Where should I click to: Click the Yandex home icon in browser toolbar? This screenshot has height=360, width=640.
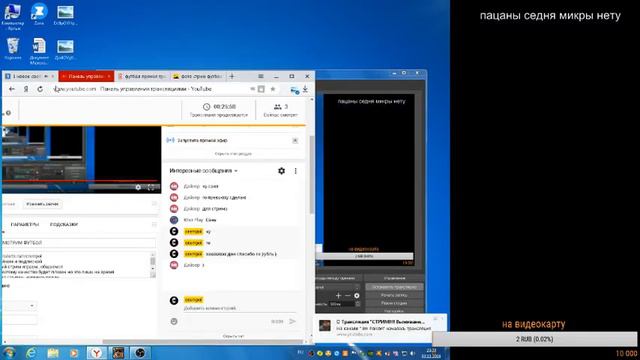26,89
